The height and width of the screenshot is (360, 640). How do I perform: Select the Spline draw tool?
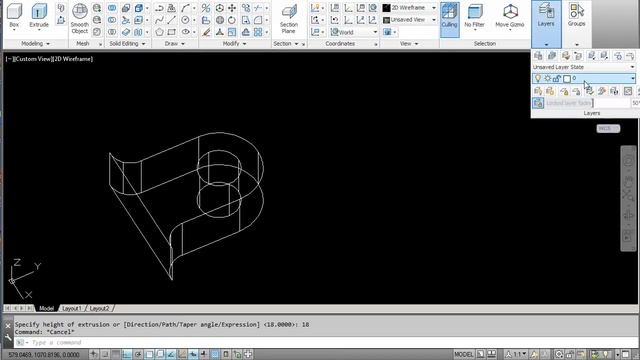(159, 20)
